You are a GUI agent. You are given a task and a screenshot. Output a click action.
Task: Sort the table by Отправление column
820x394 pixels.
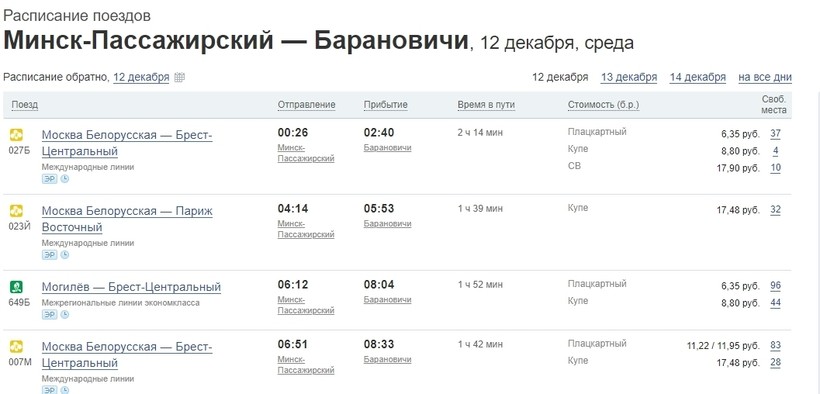(x=306, y=105)
